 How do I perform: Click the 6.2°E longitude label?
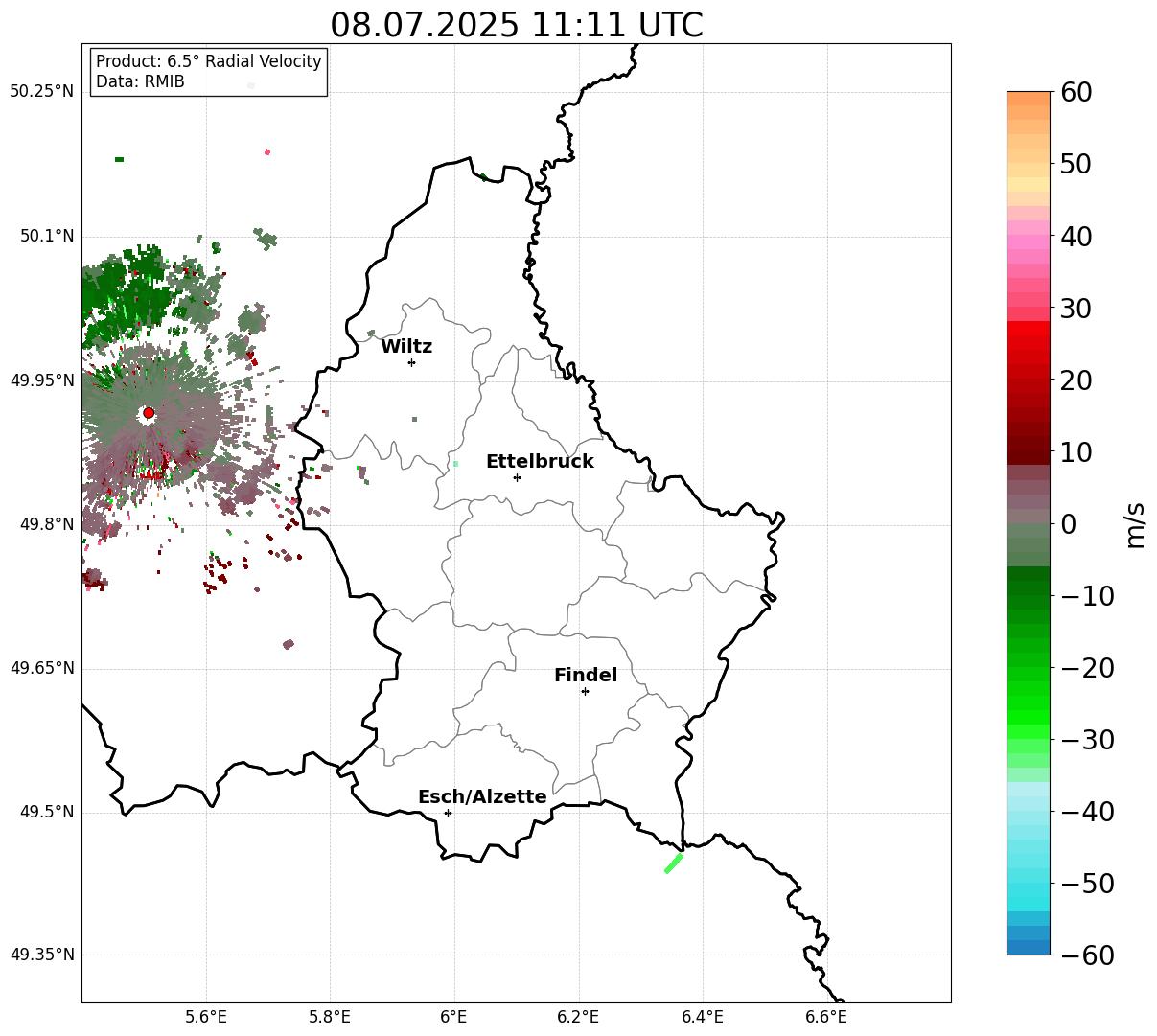579,1017
